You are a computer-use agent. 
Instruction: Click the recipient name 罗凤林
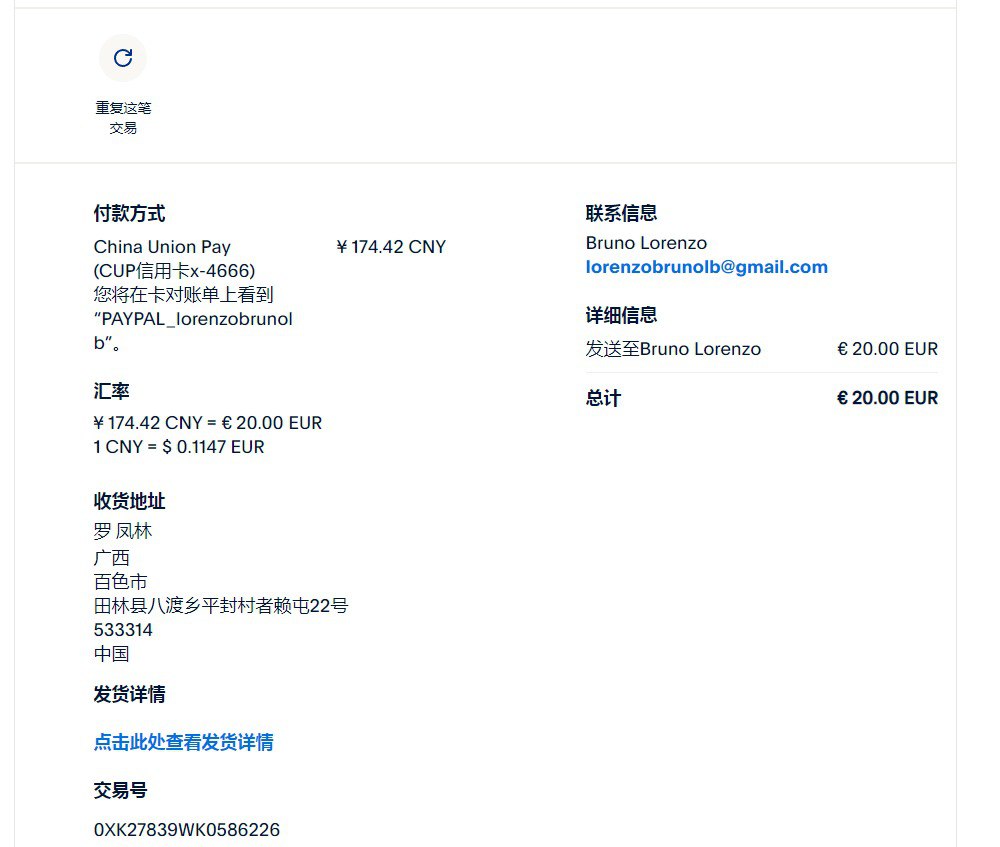point(123,531)
